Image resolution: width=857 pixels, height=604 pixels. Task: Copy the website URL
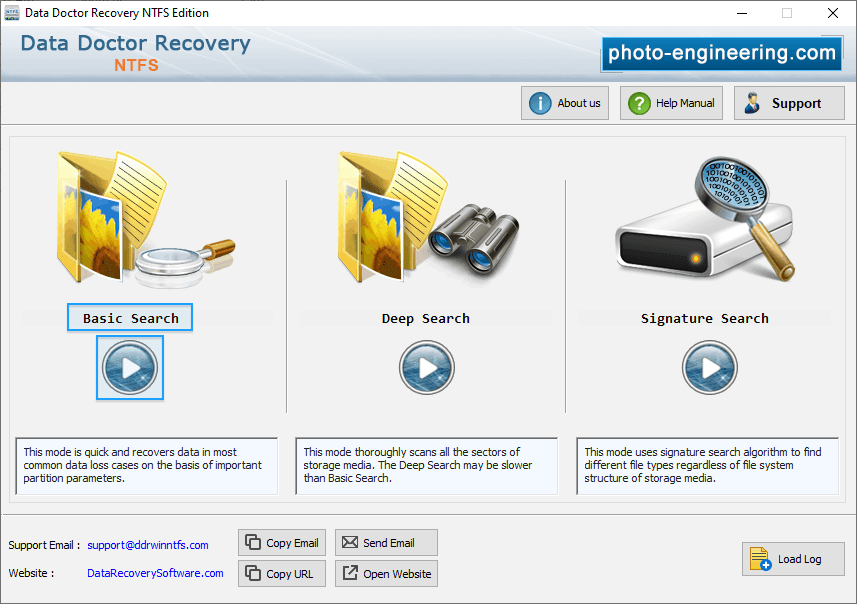(x=282, y=573)
